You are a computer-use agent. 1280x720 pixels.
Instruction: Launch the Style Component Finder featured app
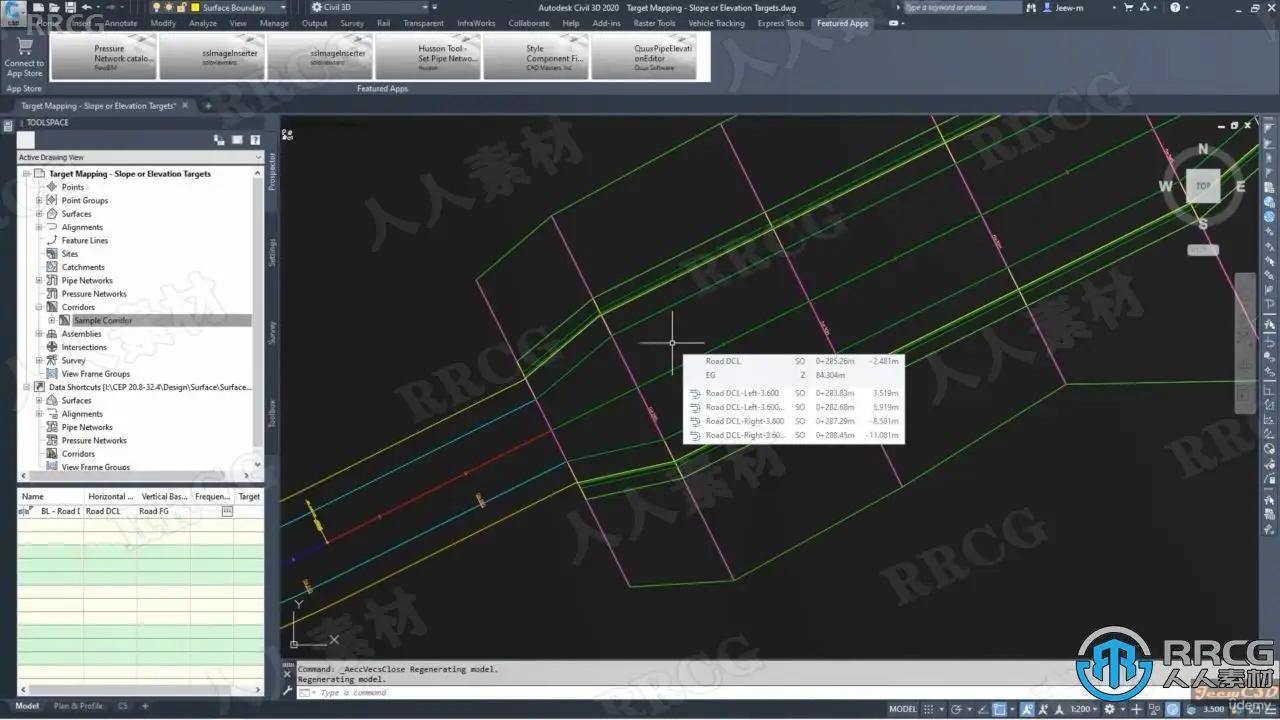pyautogui.click(x=536, y=58)
